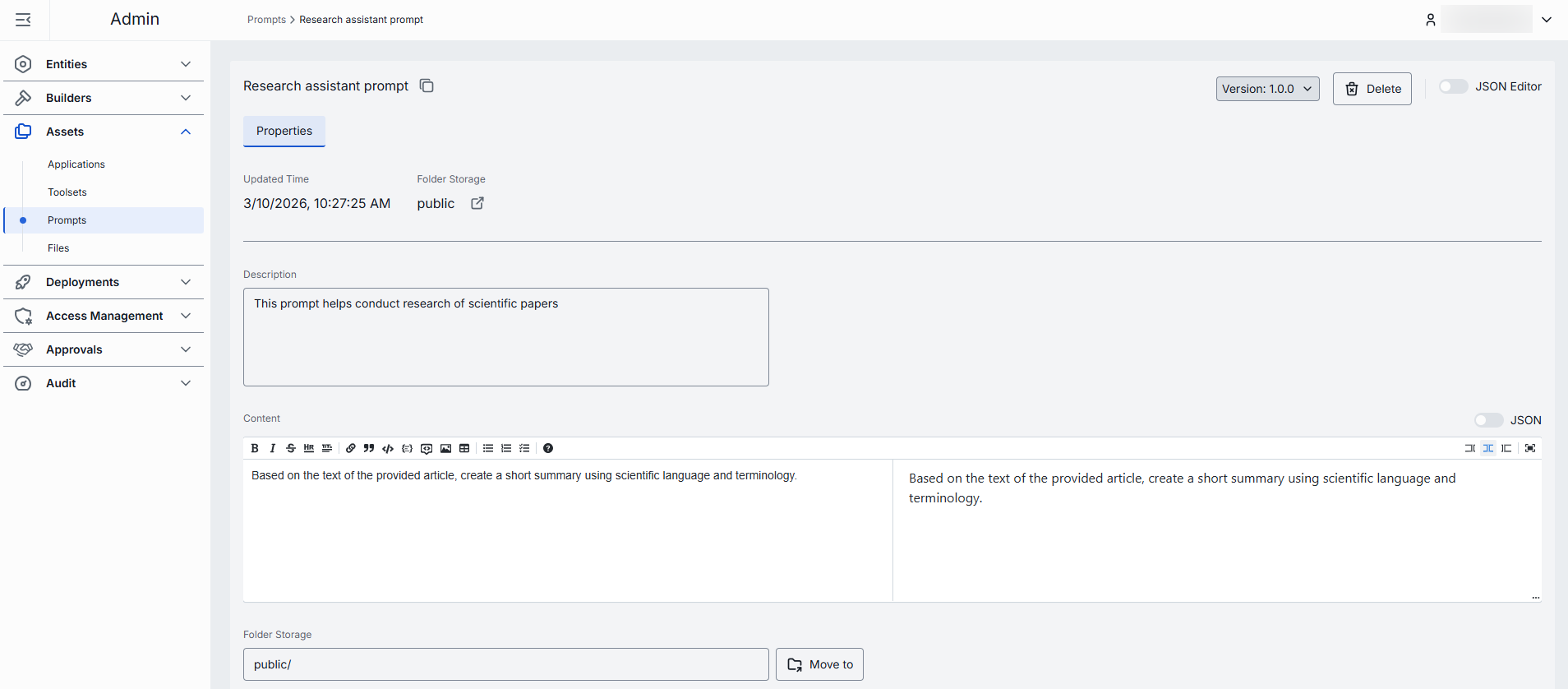Open the Version 1.0.0 dropdown

(1267, 89)
